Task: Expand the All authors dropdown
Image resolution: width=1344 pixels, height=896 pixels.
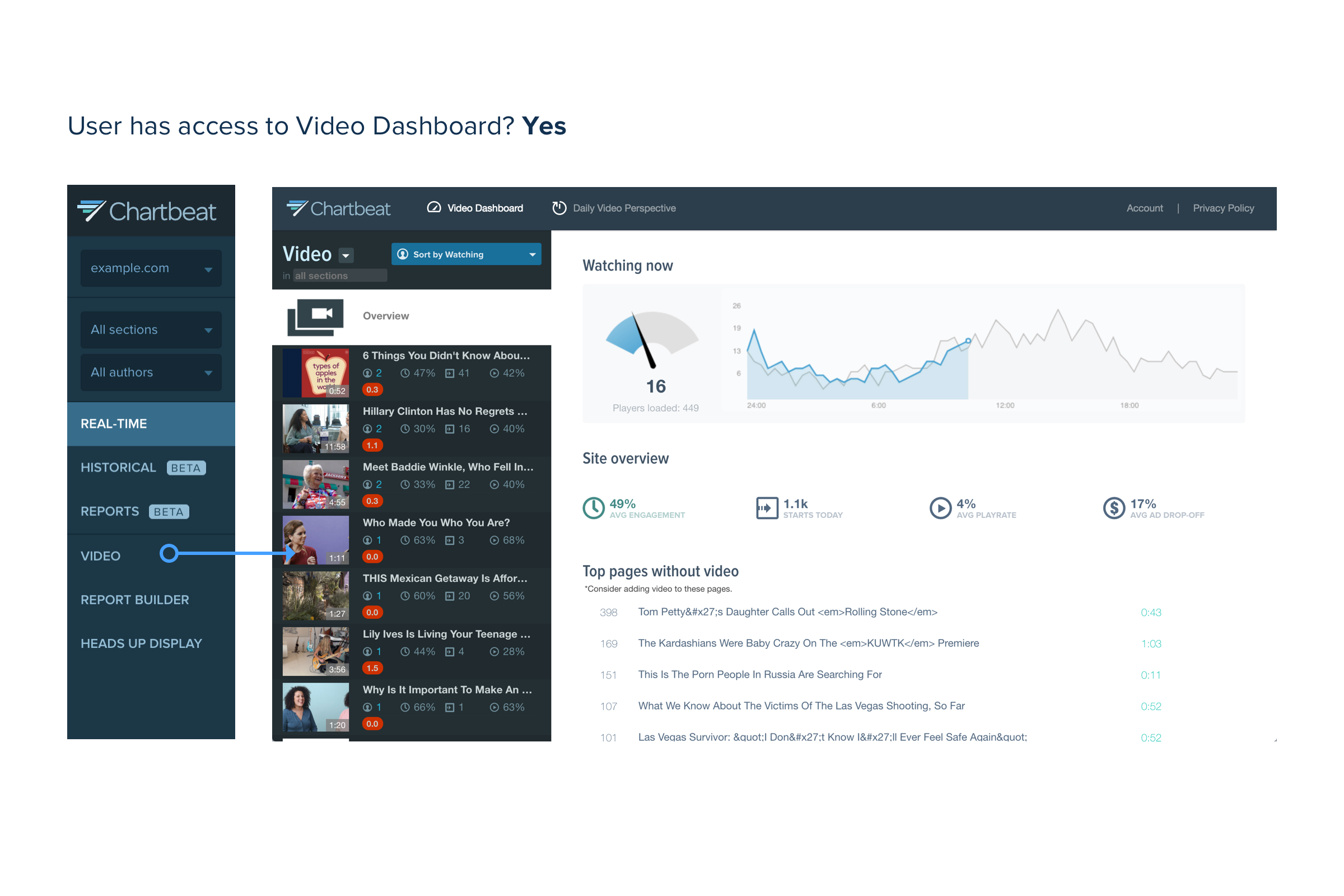Action: pyautogui.click(x=151, y=372)
